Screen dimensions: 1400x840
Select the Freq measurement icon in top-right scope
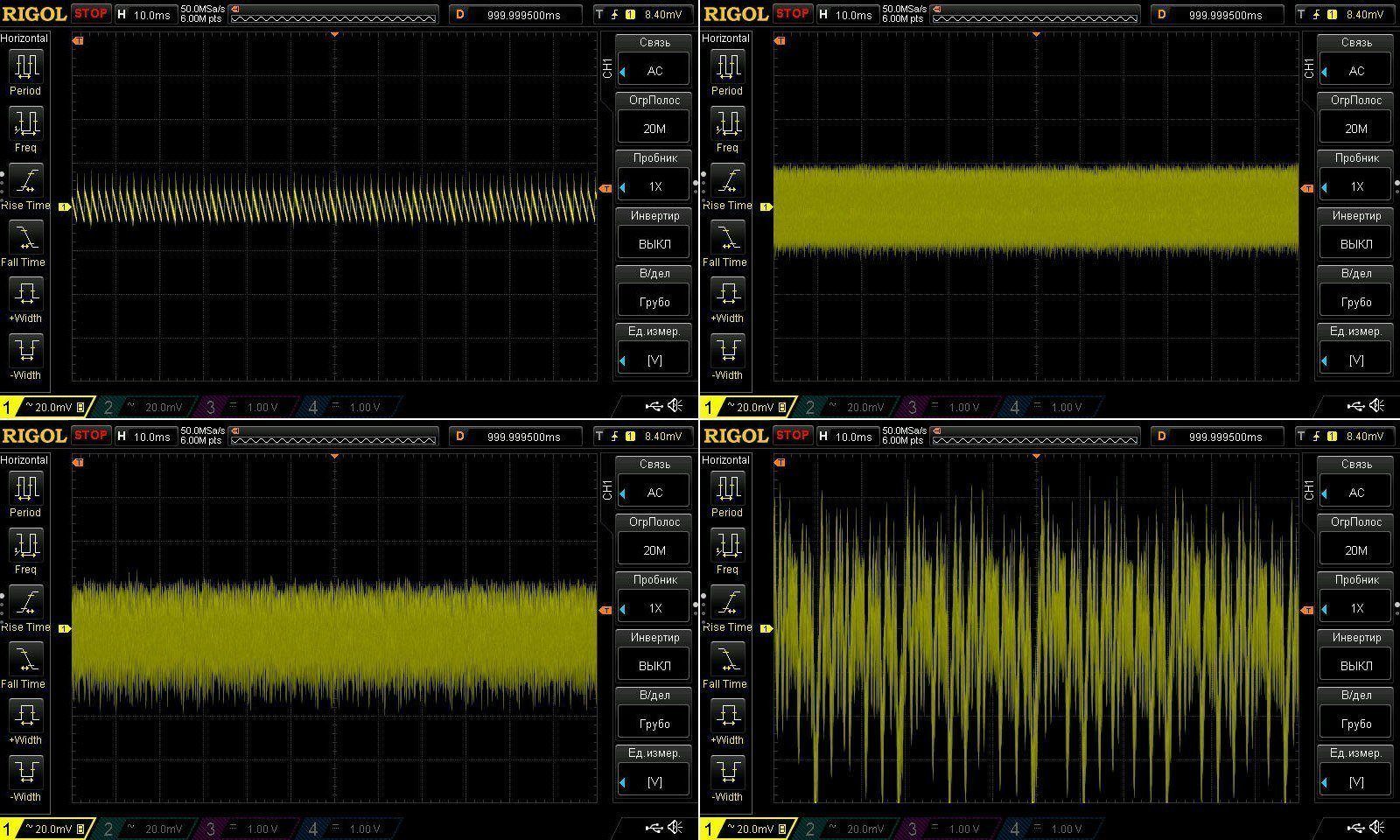[x=727, y=123]
